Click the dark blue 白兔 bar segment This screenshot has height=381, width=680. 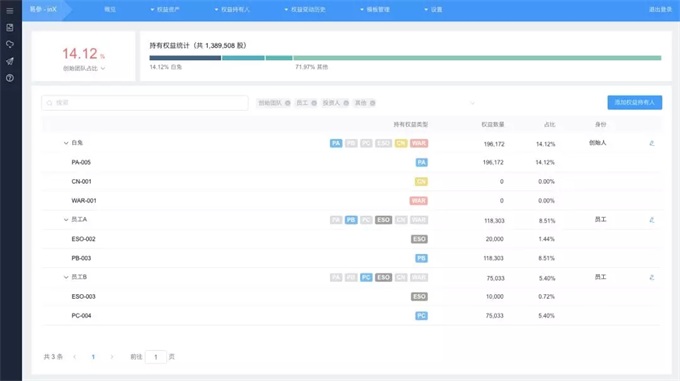click(x=185, y=58)
